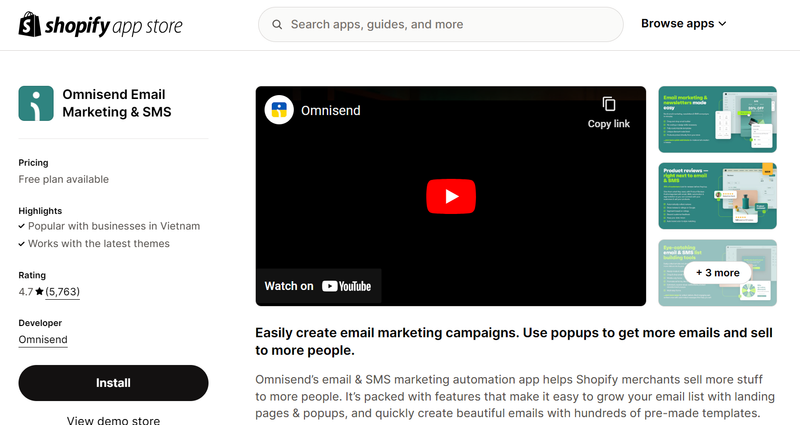Viewport: 800px width, 425px height.
Task: Open Omnisend channel avatar on video
Action: point(279,110)
